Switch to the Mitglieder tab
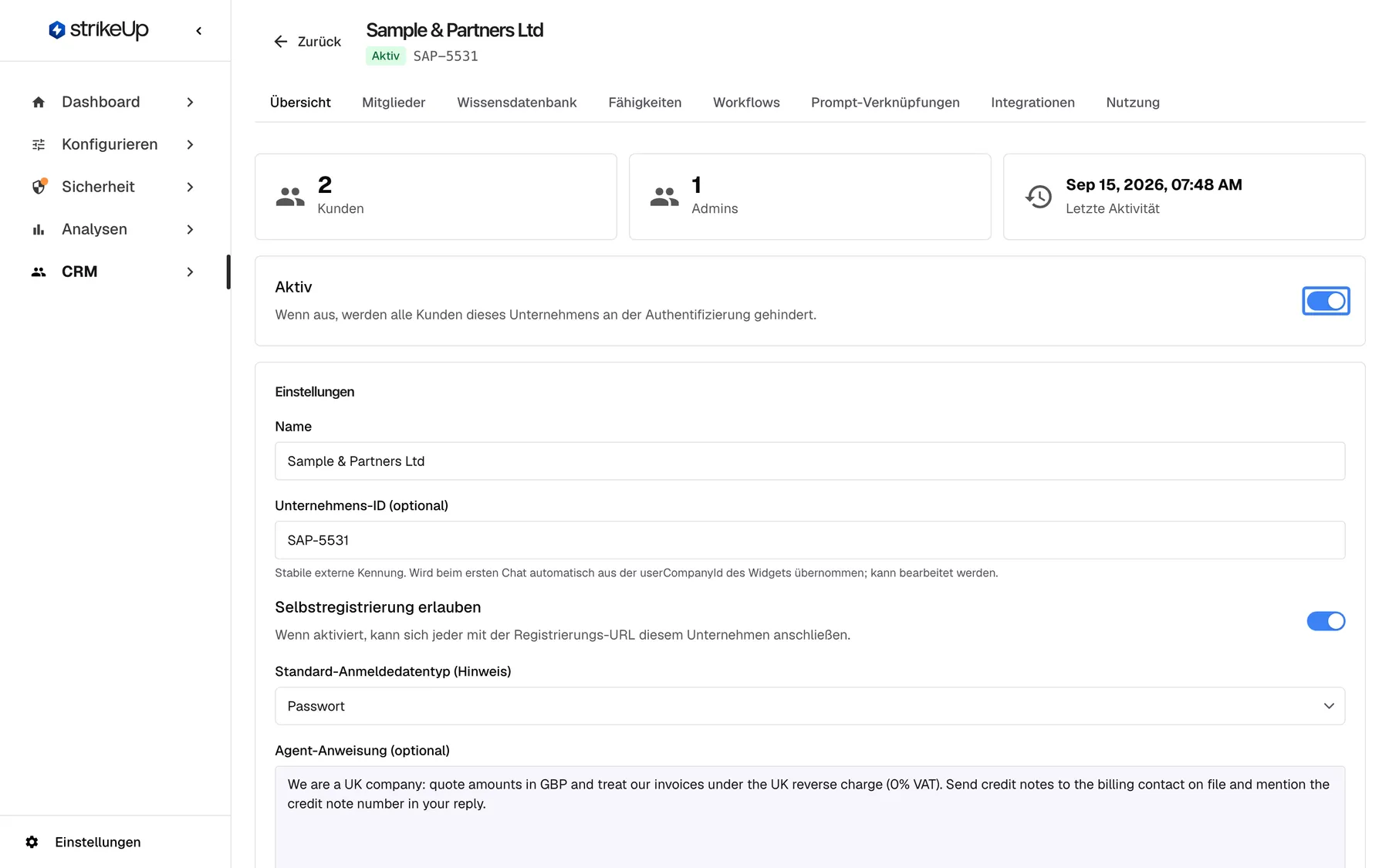This screenshot has height=868, width=1389. tap(394, 103)
